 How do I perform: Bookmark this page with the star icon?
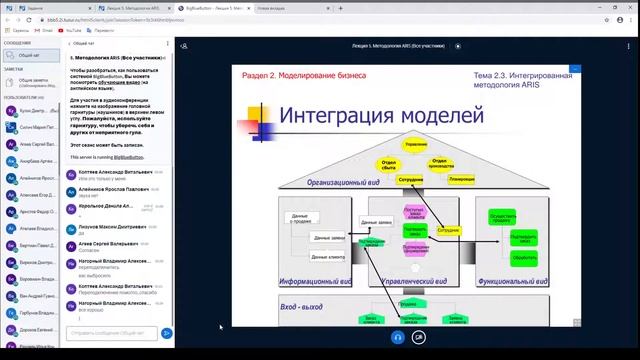click(x=607, y=20)
